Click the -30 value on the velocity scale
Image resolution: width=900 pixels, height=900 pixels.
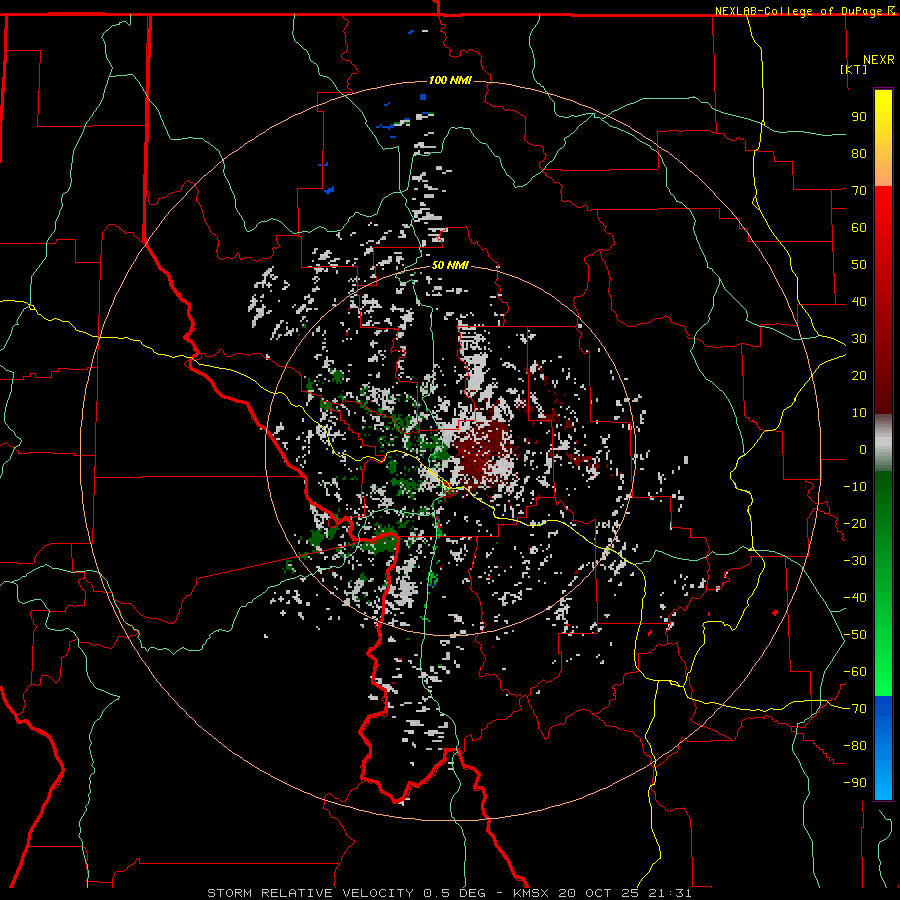click(x=855, y=561)
